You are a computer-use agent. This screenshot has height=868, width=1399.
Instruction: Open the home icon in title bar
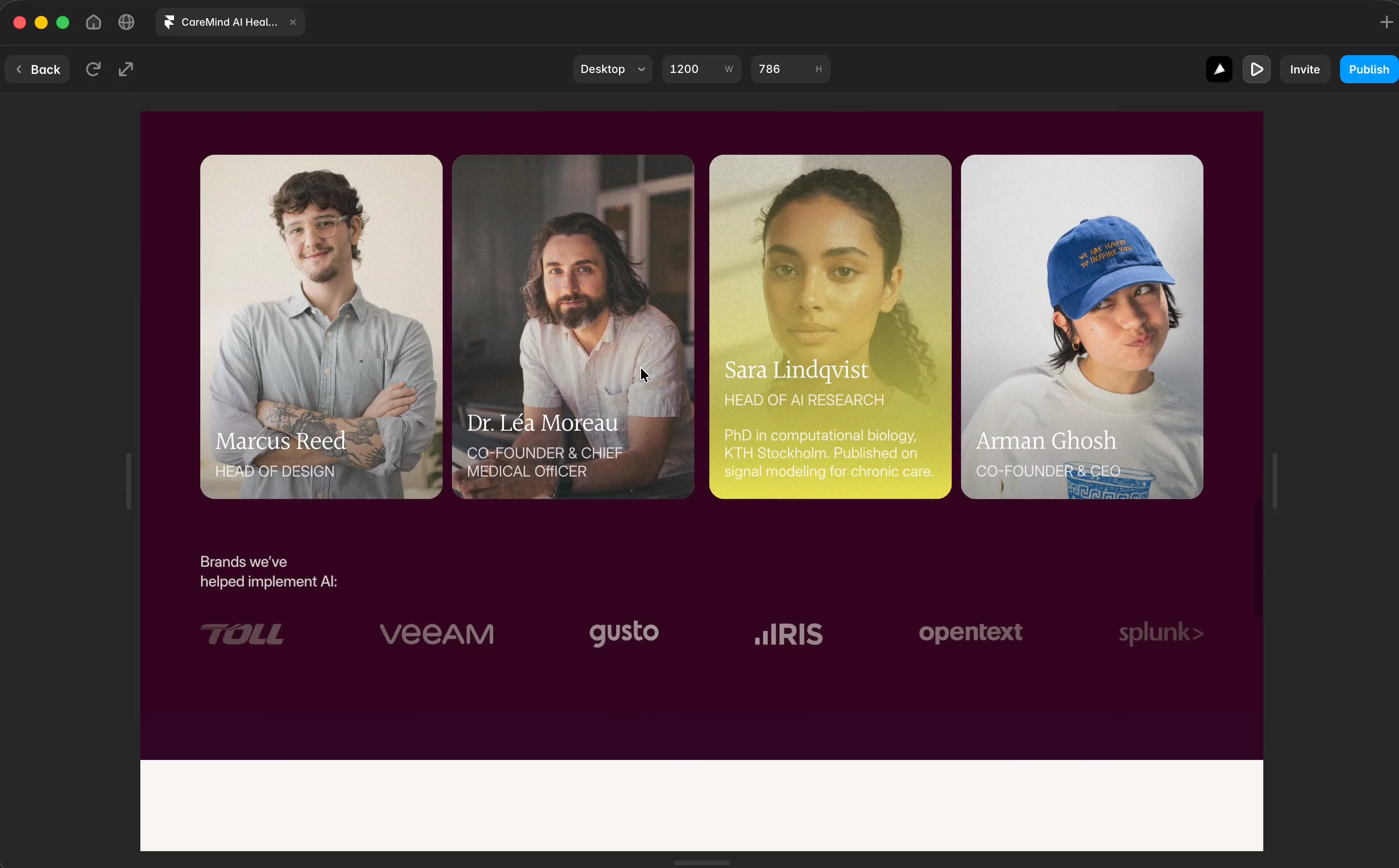94,22
